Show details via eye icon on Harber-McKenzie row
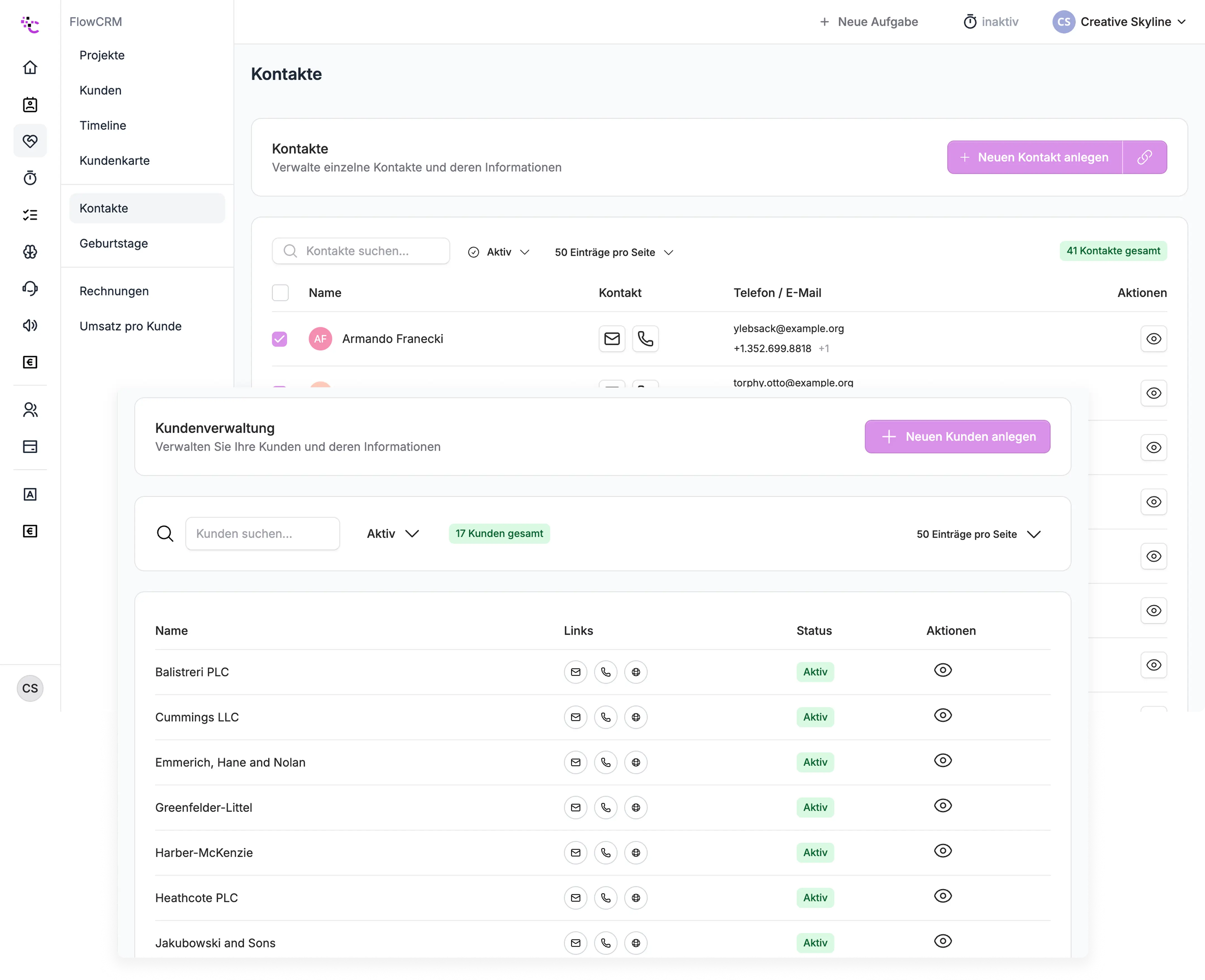The width and height of the screenshot is (1205, 980). coord(943,851)
